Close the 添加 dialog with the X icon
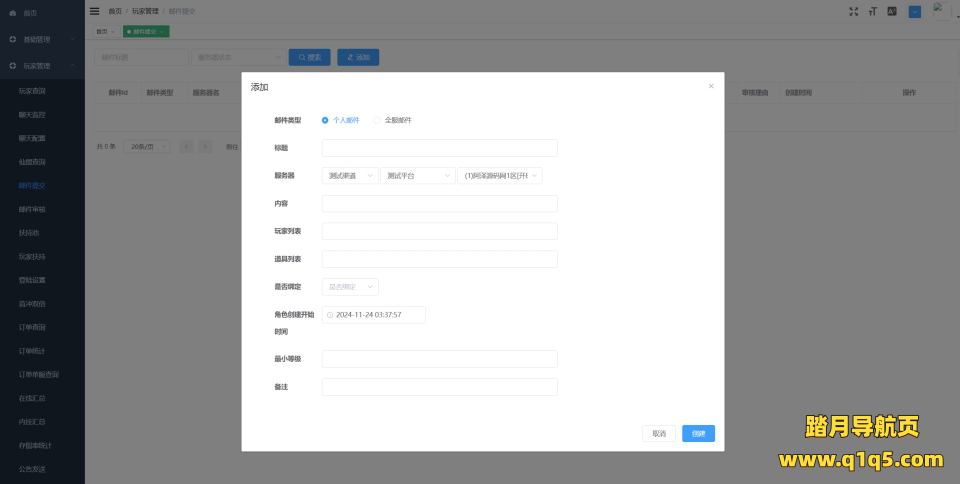The image size is (960, 484). click(x=711, y=86)
